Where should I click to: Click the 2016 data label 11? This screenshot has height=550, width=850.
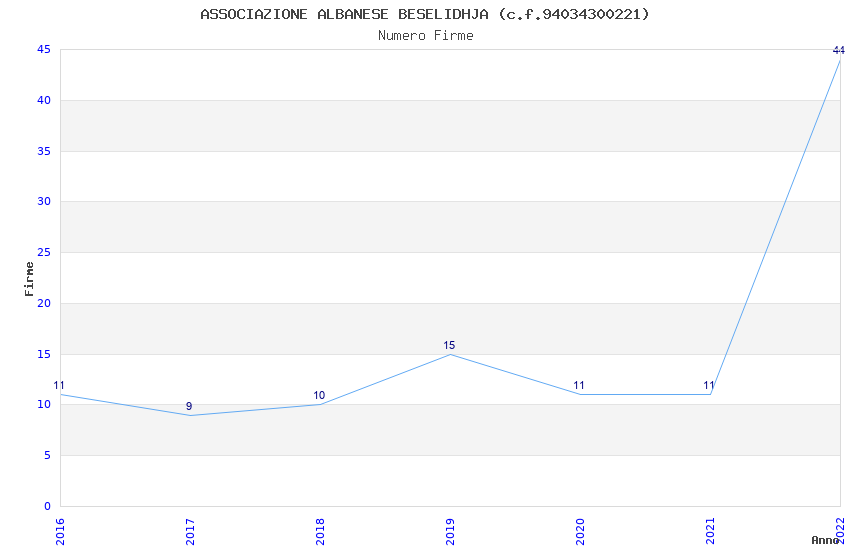[x=59, y=386]
